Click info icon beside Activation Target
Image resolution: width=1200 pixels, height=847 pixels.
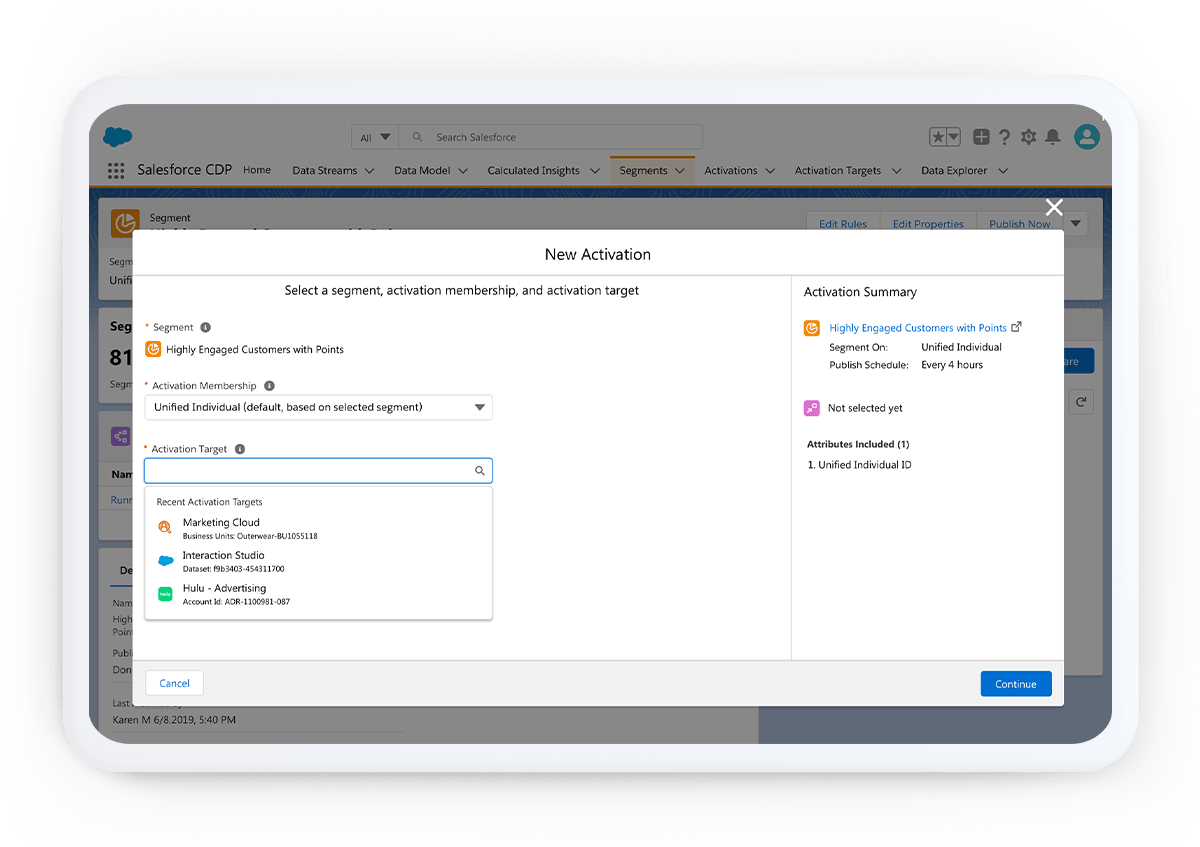click(x=240, y=450)
